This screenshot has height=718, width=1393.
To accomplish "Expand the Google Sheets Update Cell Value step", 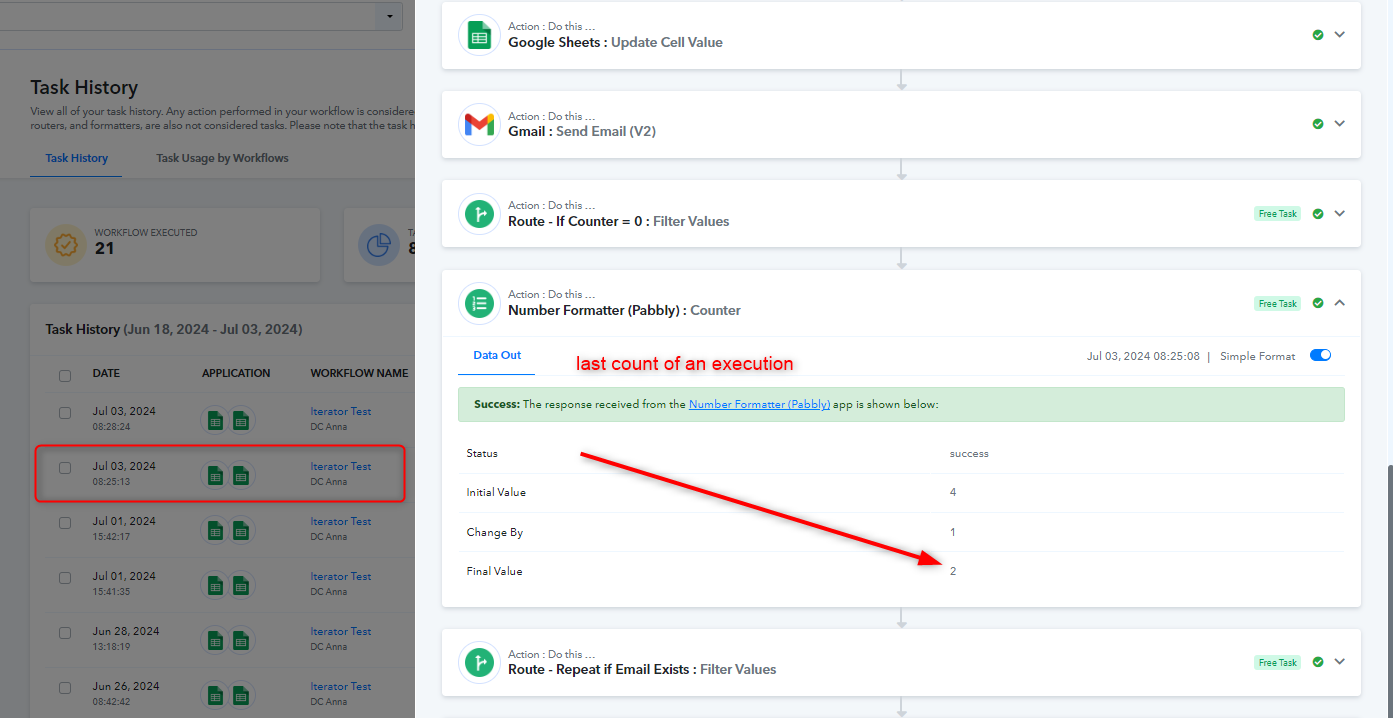I will point(1340,35).
